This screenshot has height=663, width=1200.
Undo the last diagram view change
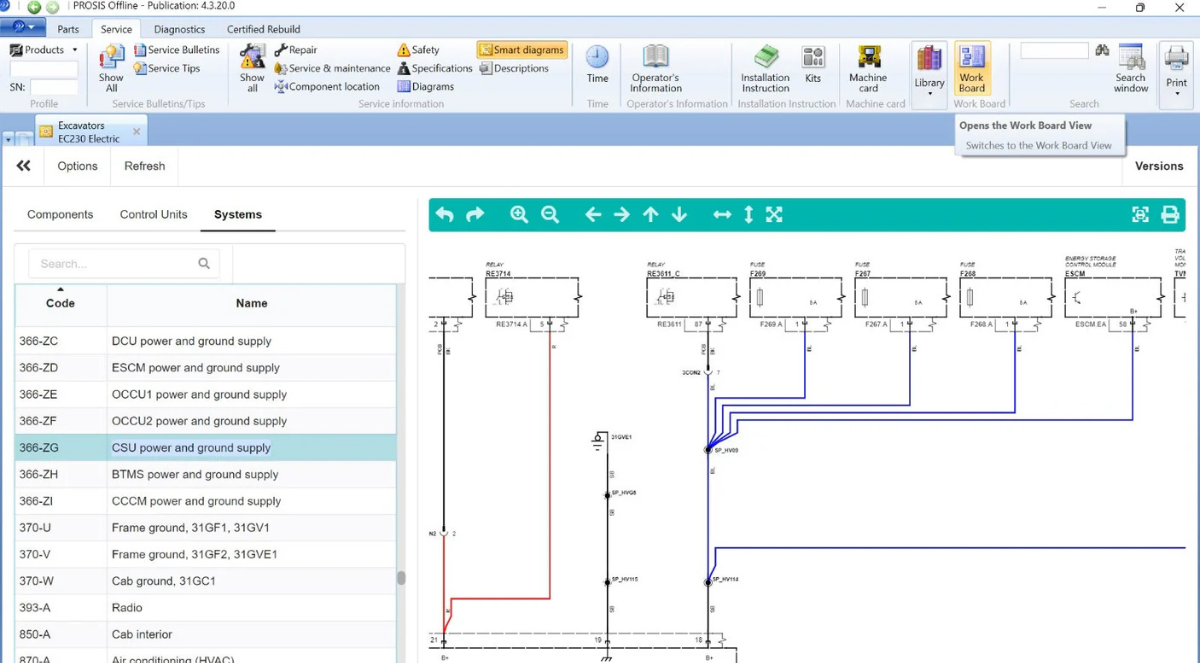(445, 214)
